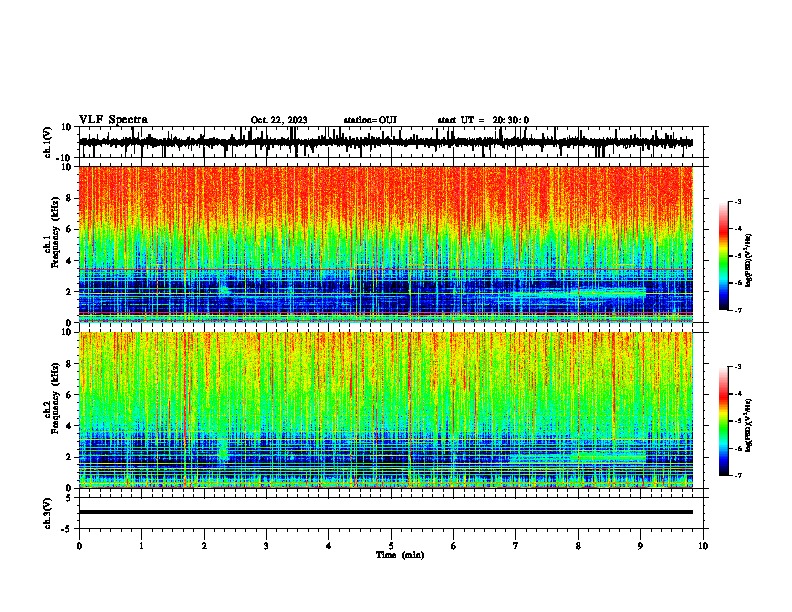Click the "8" kHz tick on ch.2 spectrogram axis
Viewport: 792px width, 612px height.
point(70,364)
